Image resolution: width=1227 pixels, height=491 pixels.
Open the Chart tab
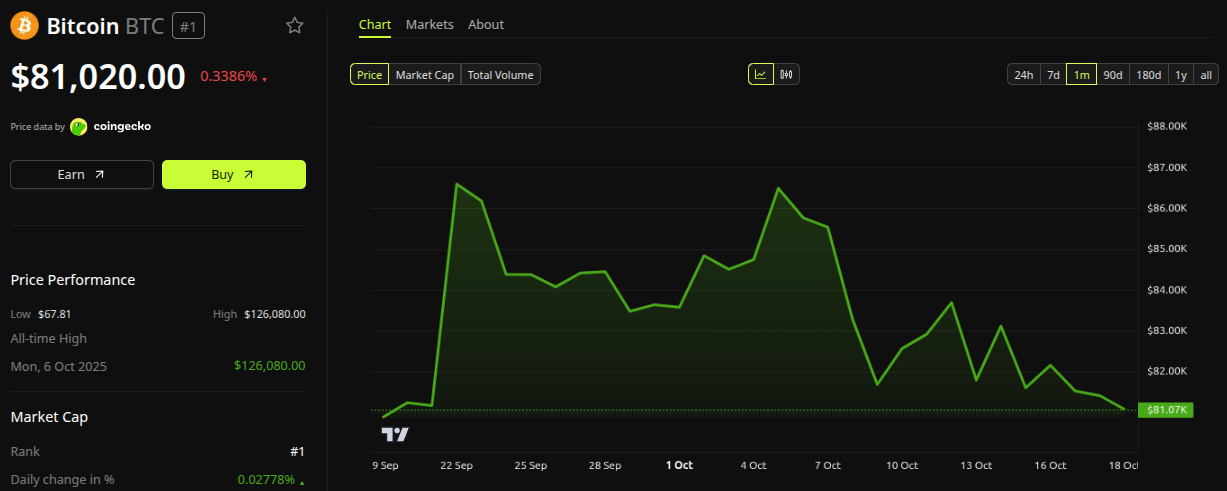point(375,24)
